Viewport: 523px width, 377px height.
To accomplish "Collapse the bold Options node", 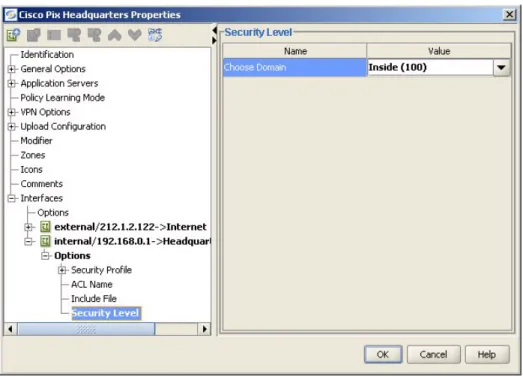I will click(x=45, y=256).
